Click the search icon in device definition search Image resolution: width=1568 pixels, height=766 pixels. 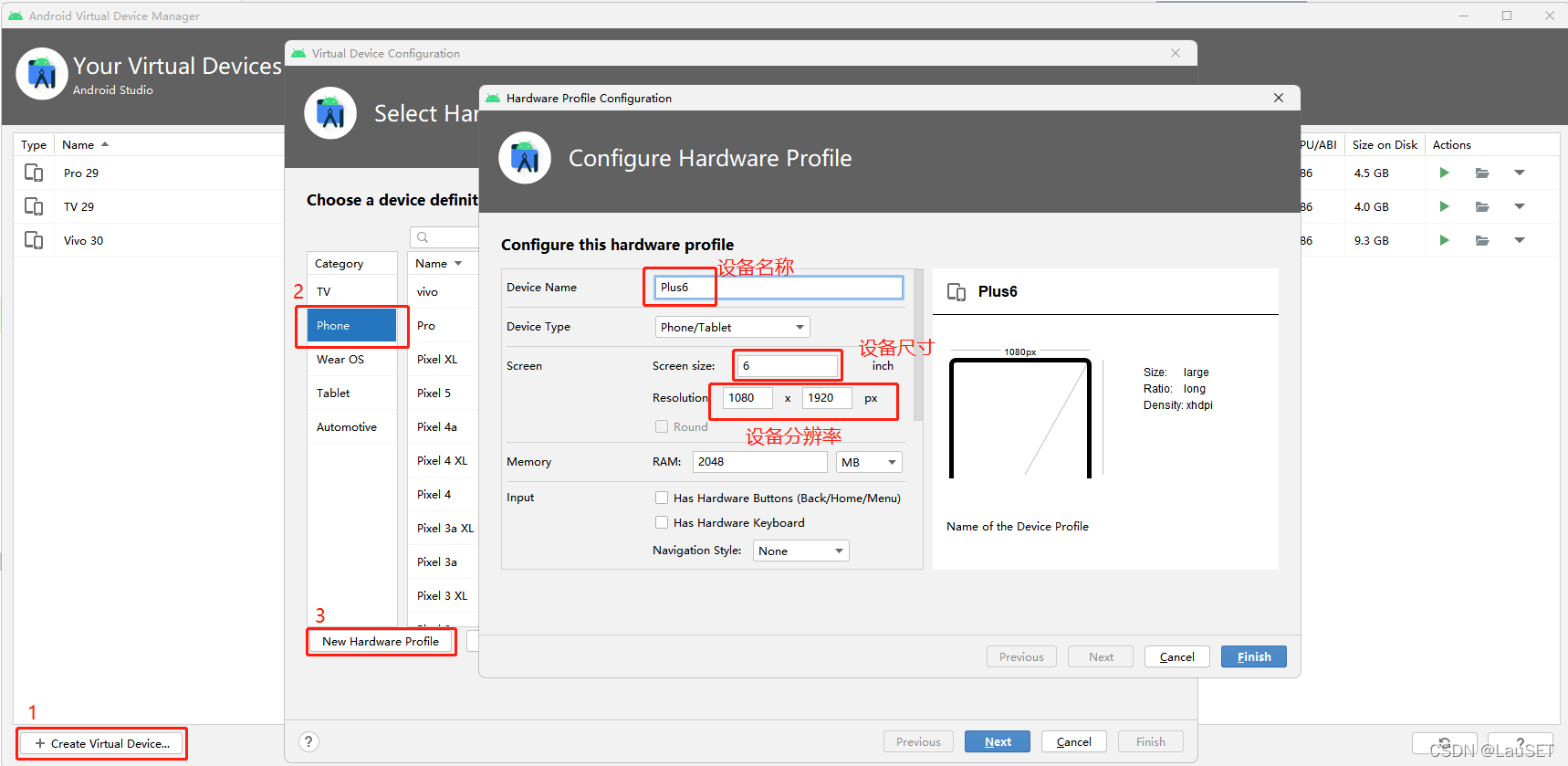(423, 237)
